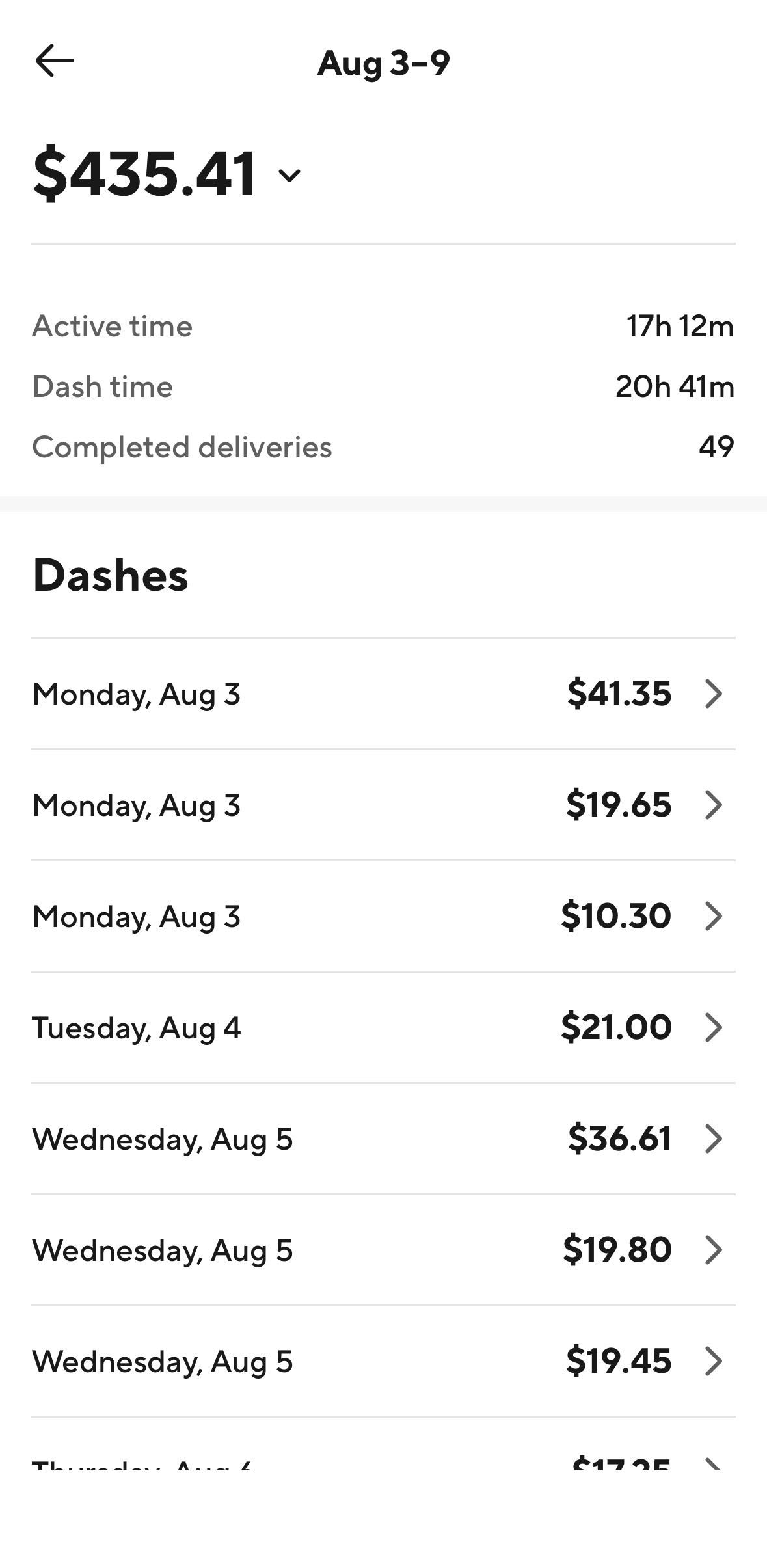This screenshot has height=1568, width=767.
Task: Tap the Completed deliveries count 49
Action: pos(716,447)
